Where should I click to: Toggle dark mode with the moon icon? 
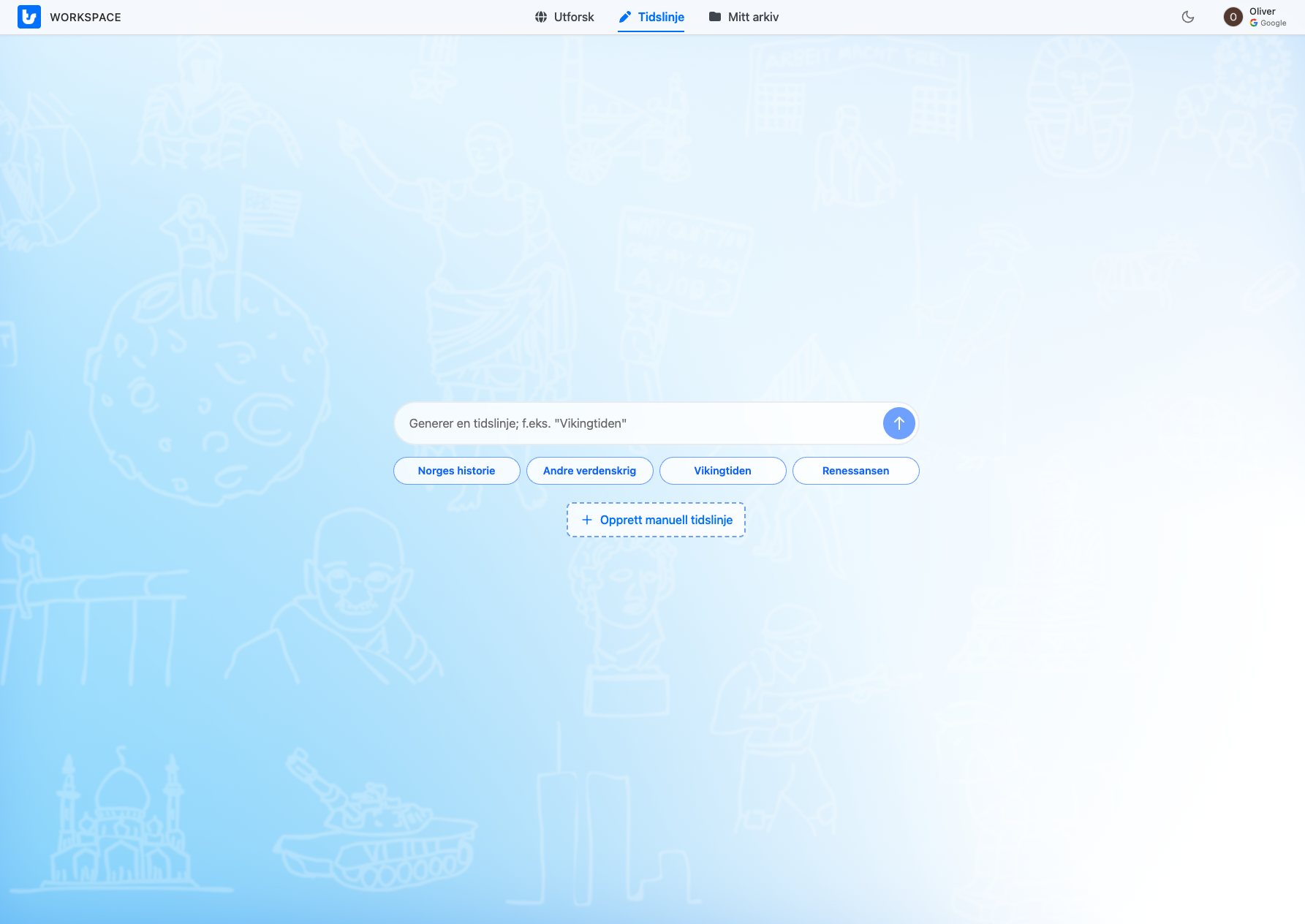[x=1187, y=16]
